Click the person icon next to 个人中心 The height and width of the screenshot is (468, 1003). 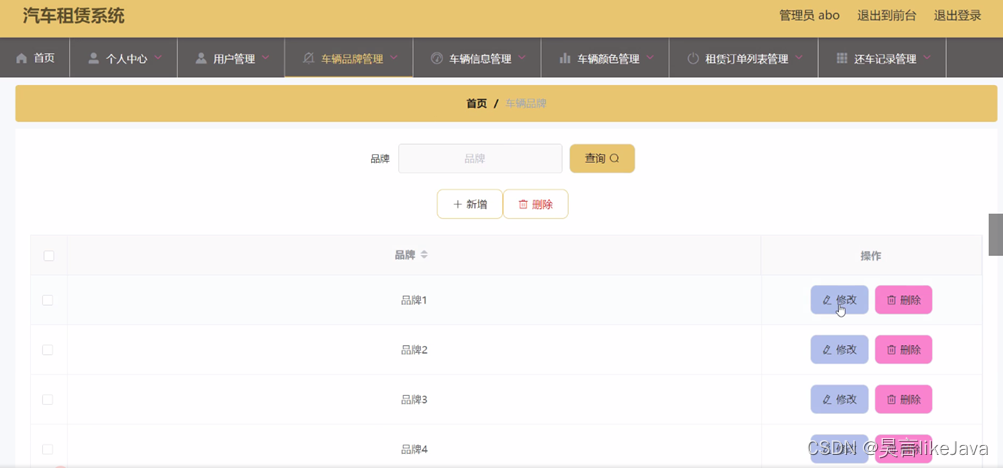coord(93,58)
